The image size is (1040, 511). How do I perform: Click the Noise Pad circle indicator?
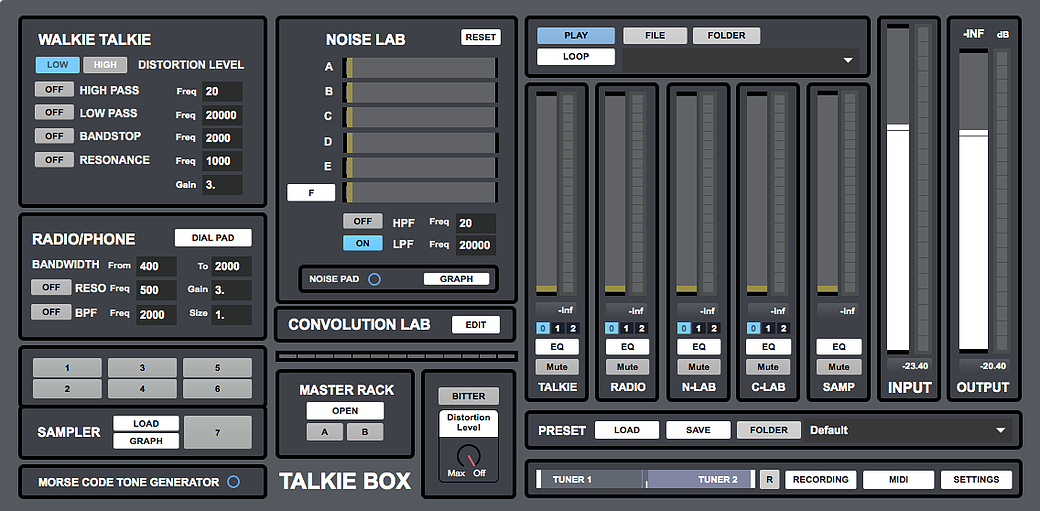374,279
